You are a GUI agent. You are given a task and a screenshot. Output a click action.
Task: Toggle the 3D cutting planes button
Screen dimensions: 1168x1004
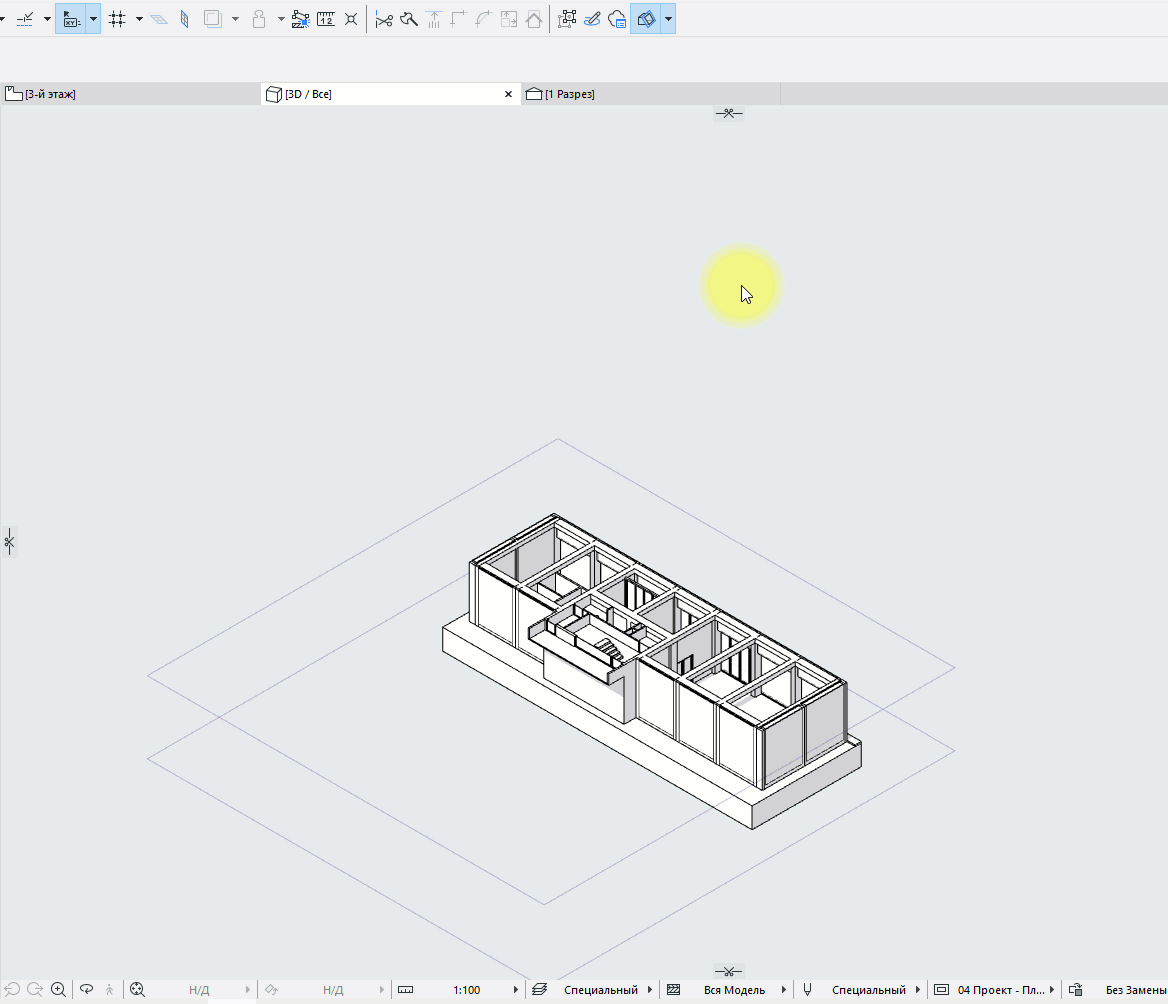click(x=646, y=19)
